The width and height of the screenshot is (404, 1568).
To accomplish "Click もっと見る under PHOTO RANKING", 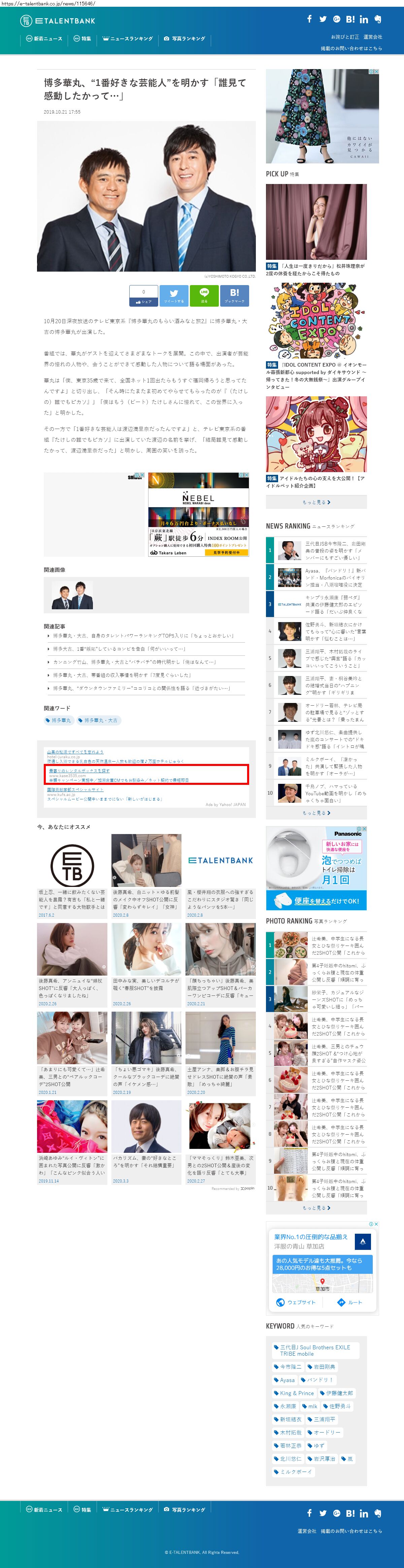I will pyautogui.click(x=316, y=1208).
